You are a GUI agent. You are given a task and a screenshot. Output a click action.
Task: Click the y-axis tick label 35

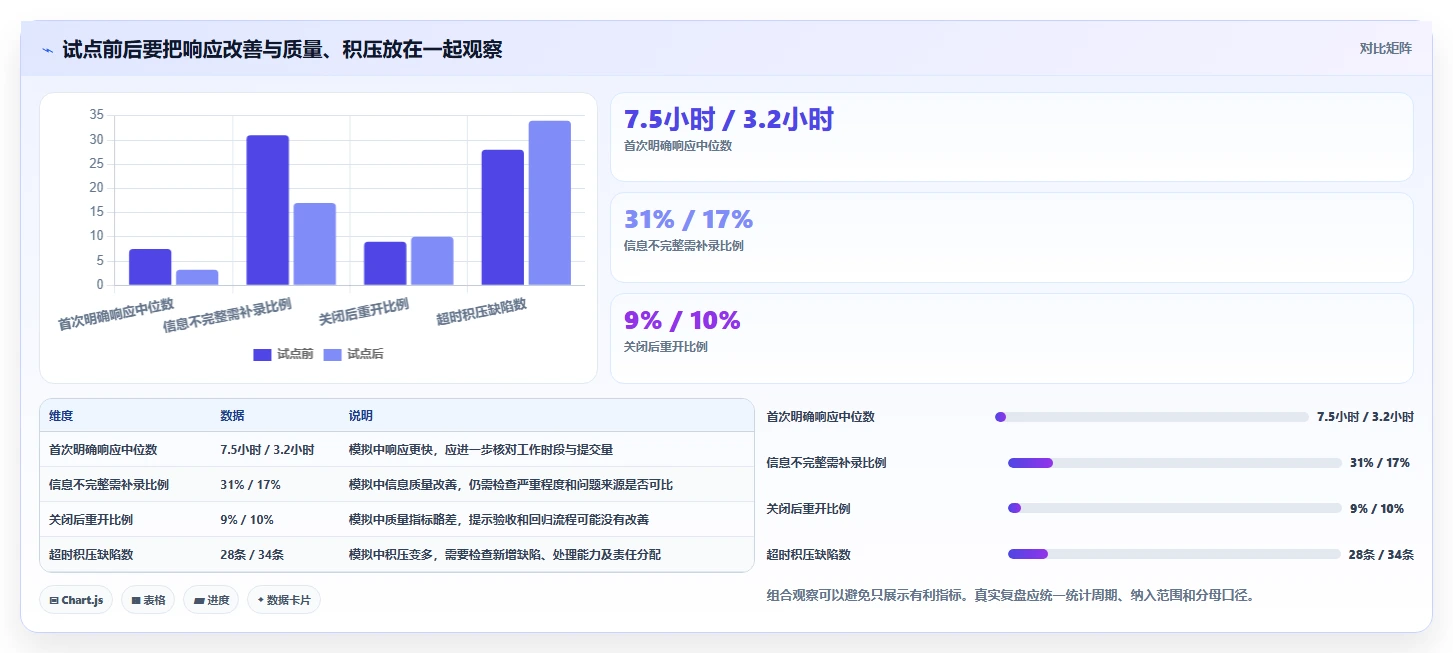pos(96,115)
